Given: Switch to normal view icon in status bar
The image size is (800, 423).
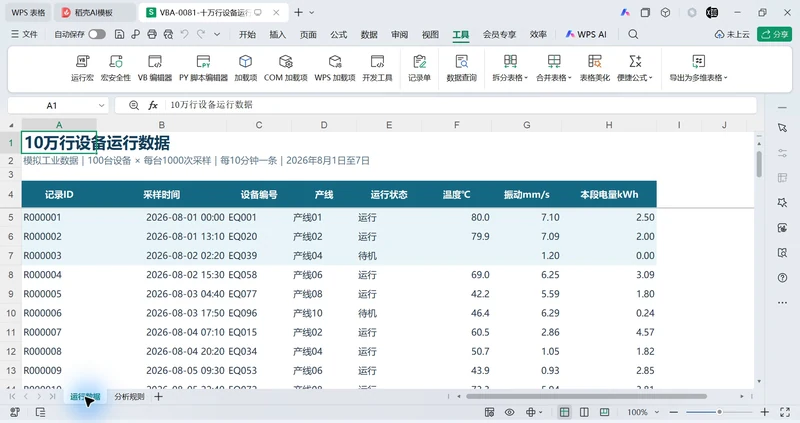Looking at the screenshot, I should [564, 412].
